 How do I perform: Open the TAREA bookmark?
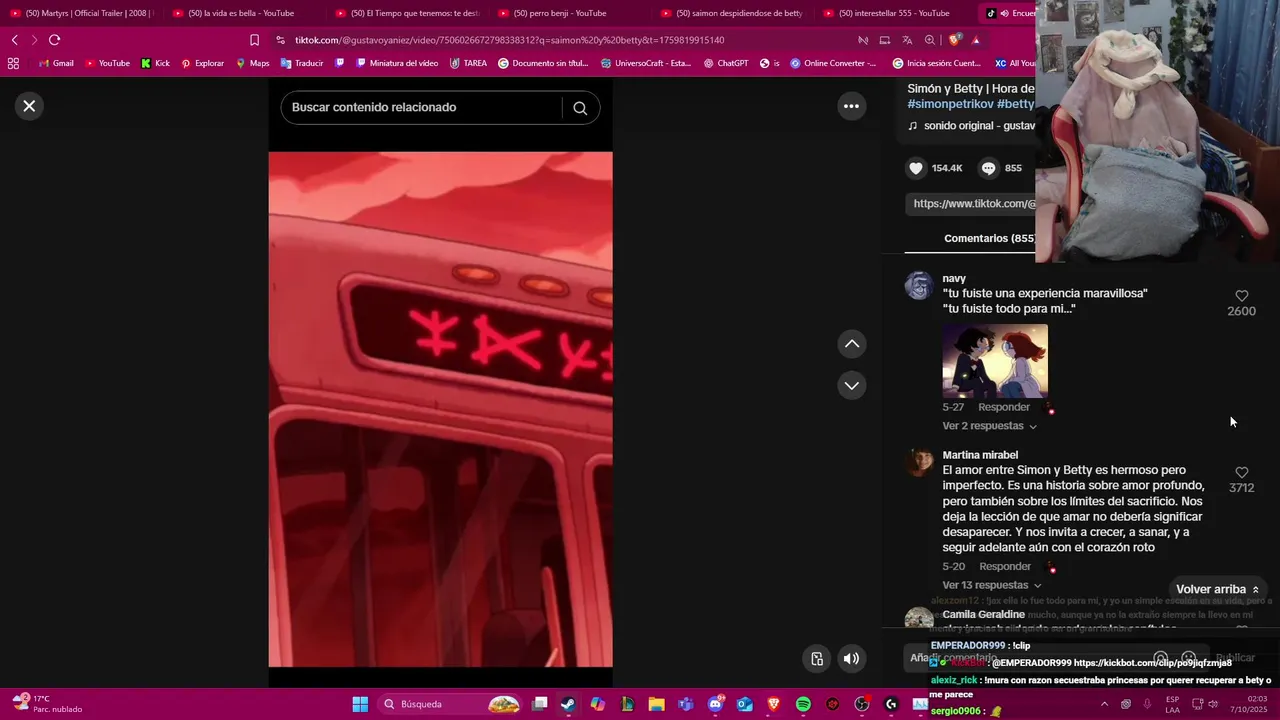pyautogui.click(x=468, y=63)
